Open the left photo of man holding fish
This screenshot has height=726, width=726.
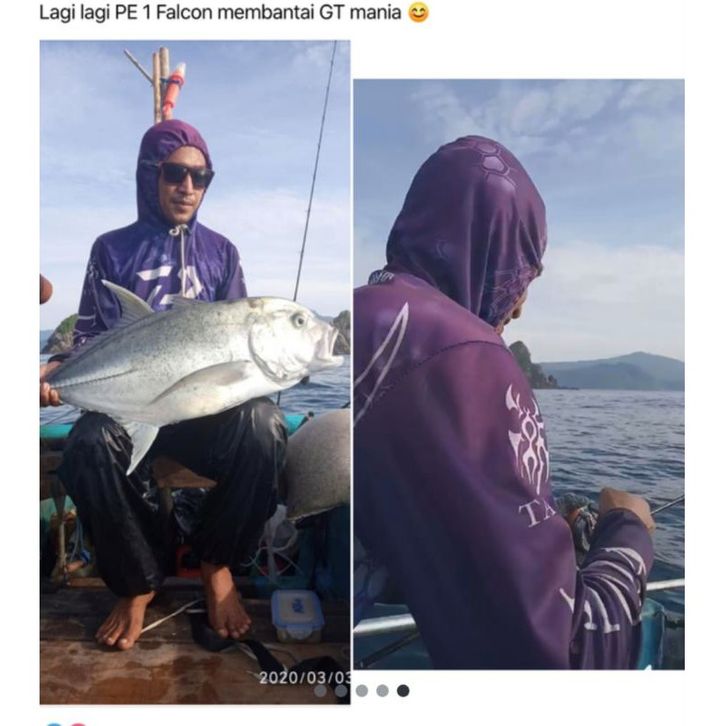[x=195, y=372]
